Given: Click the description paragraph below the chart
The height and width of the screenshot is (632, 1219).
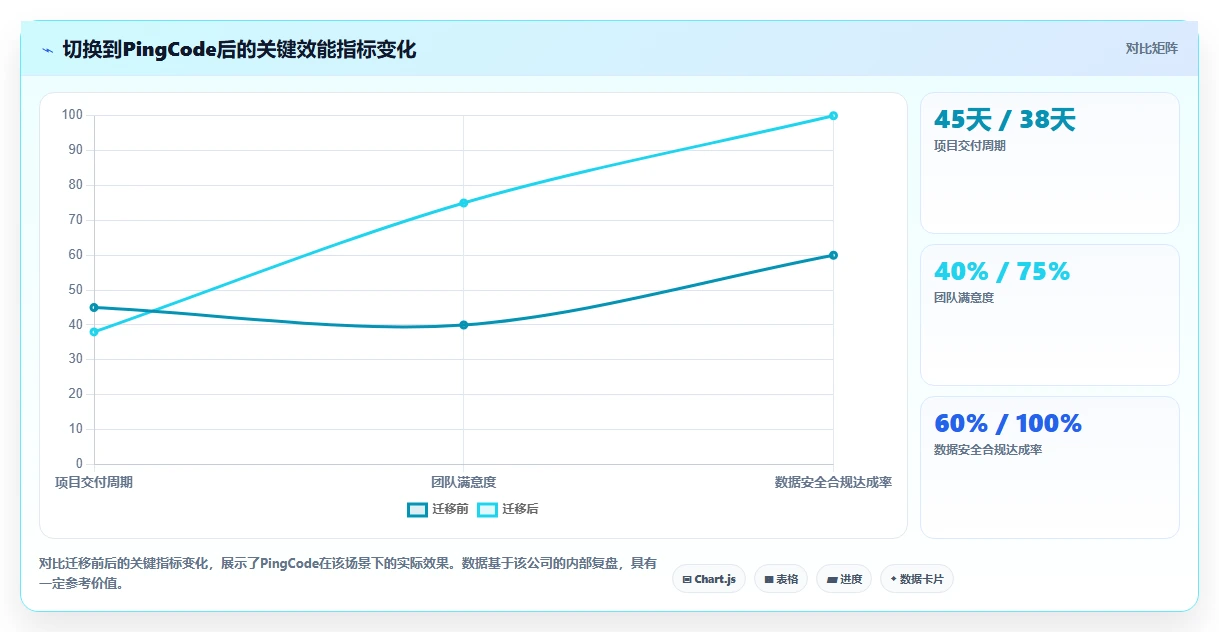Looking at the screenshot, I should tap(348, 574).
